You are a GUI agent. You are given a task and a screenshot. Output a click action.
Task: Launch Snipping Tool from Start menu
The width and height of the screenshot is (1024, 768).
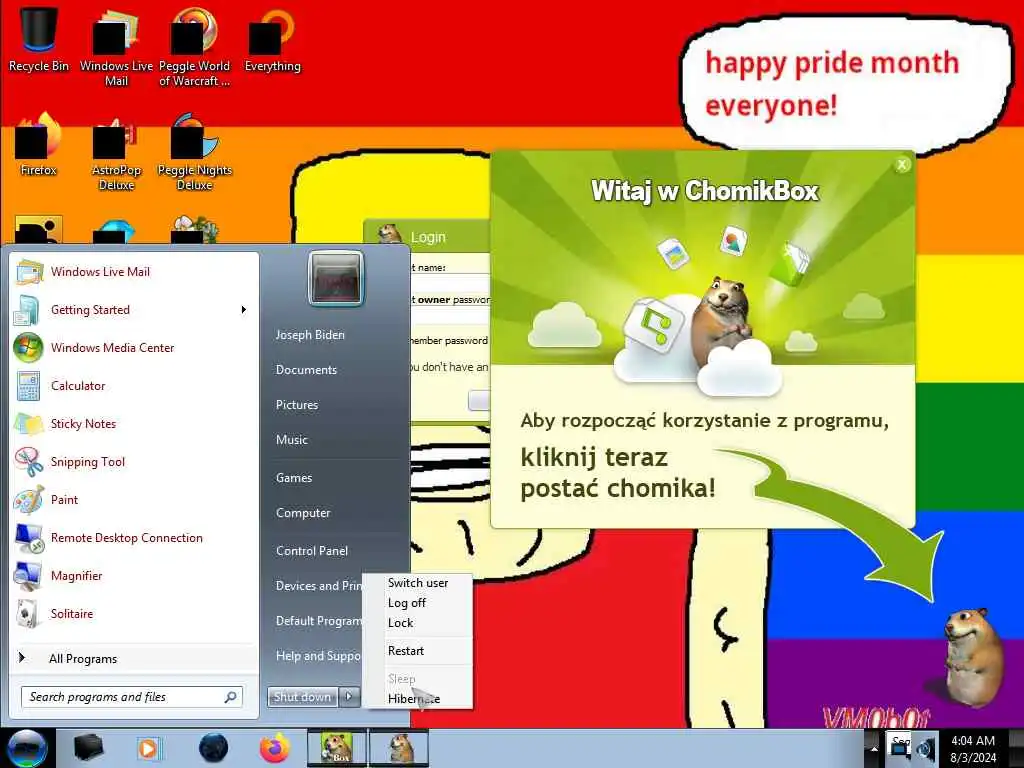click(134, 461)
